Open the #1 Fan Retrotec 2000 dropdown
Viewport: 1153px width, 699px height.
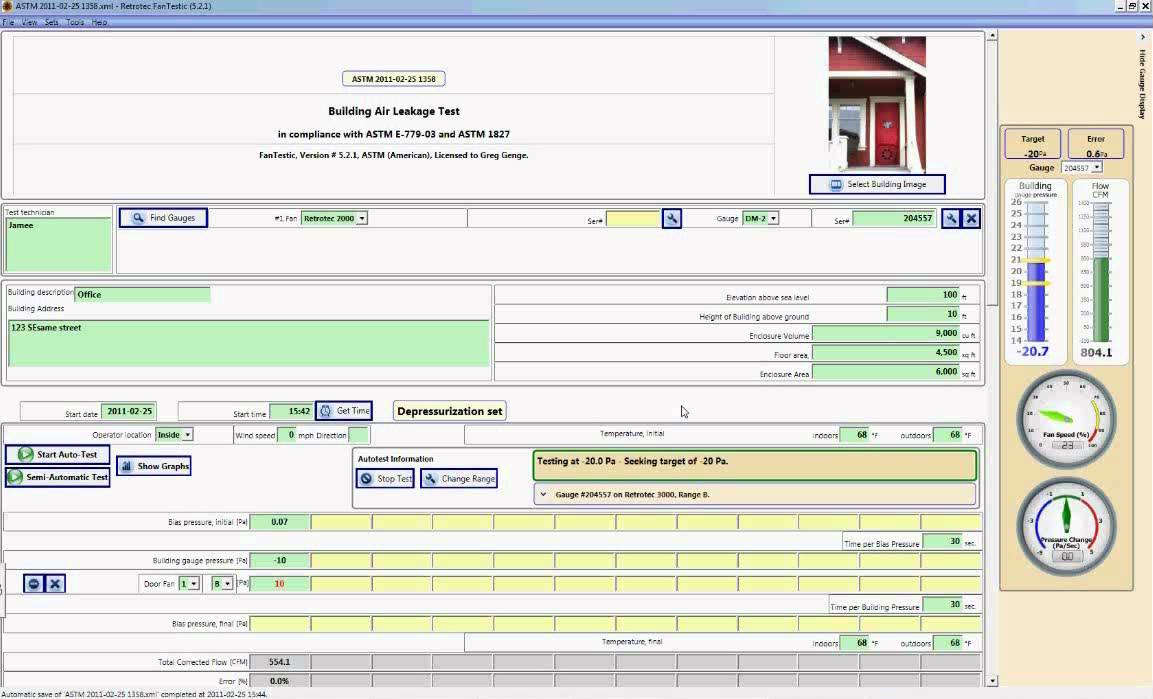tap(334, 218)
